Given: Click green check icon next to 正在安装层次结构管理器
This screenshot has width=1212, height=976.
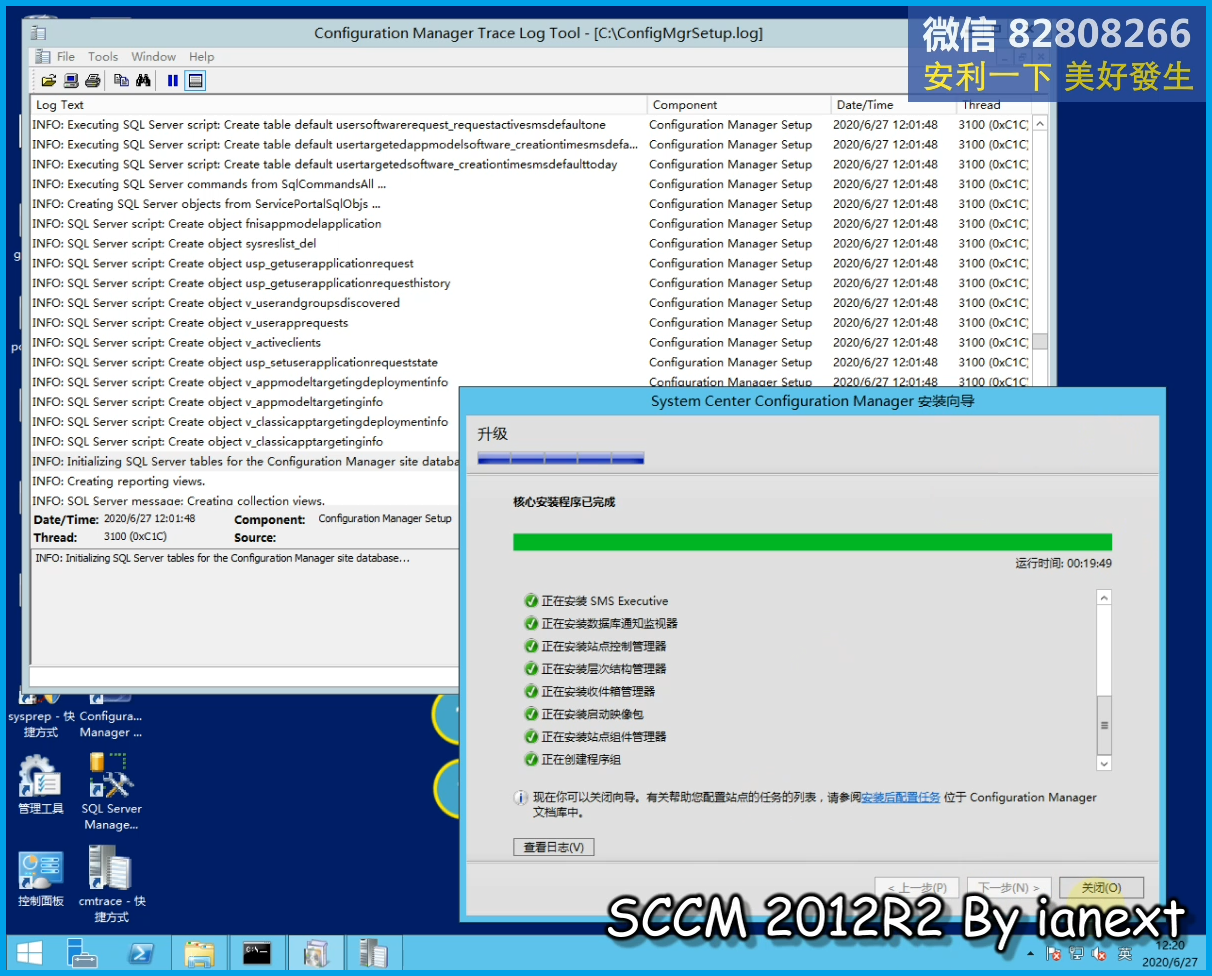Looking at the screenshot, I should tap(531, 668).
